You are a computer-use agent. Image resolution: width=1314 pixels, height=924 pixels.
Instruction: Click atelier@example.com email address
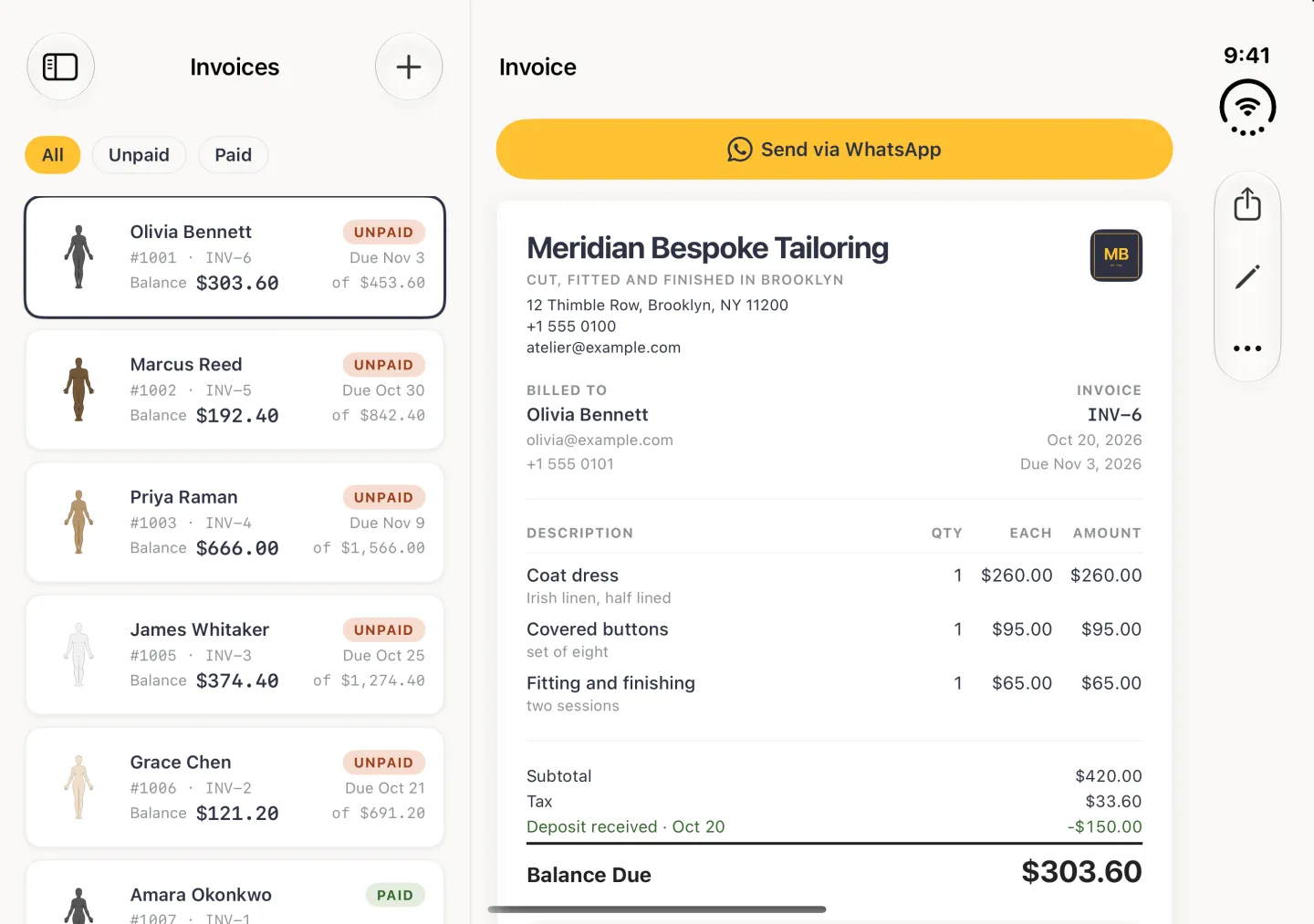603,348
